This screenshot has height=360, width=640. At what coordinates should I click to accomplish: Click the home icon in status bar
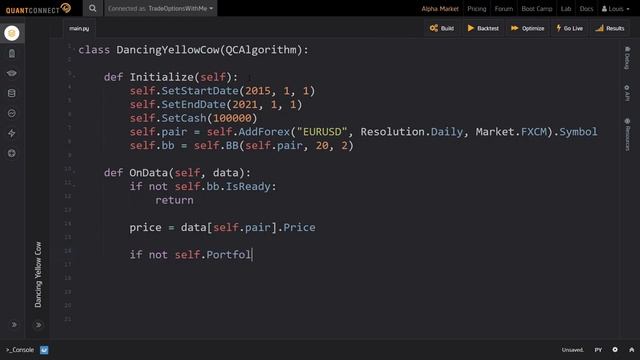click(631, 350)
